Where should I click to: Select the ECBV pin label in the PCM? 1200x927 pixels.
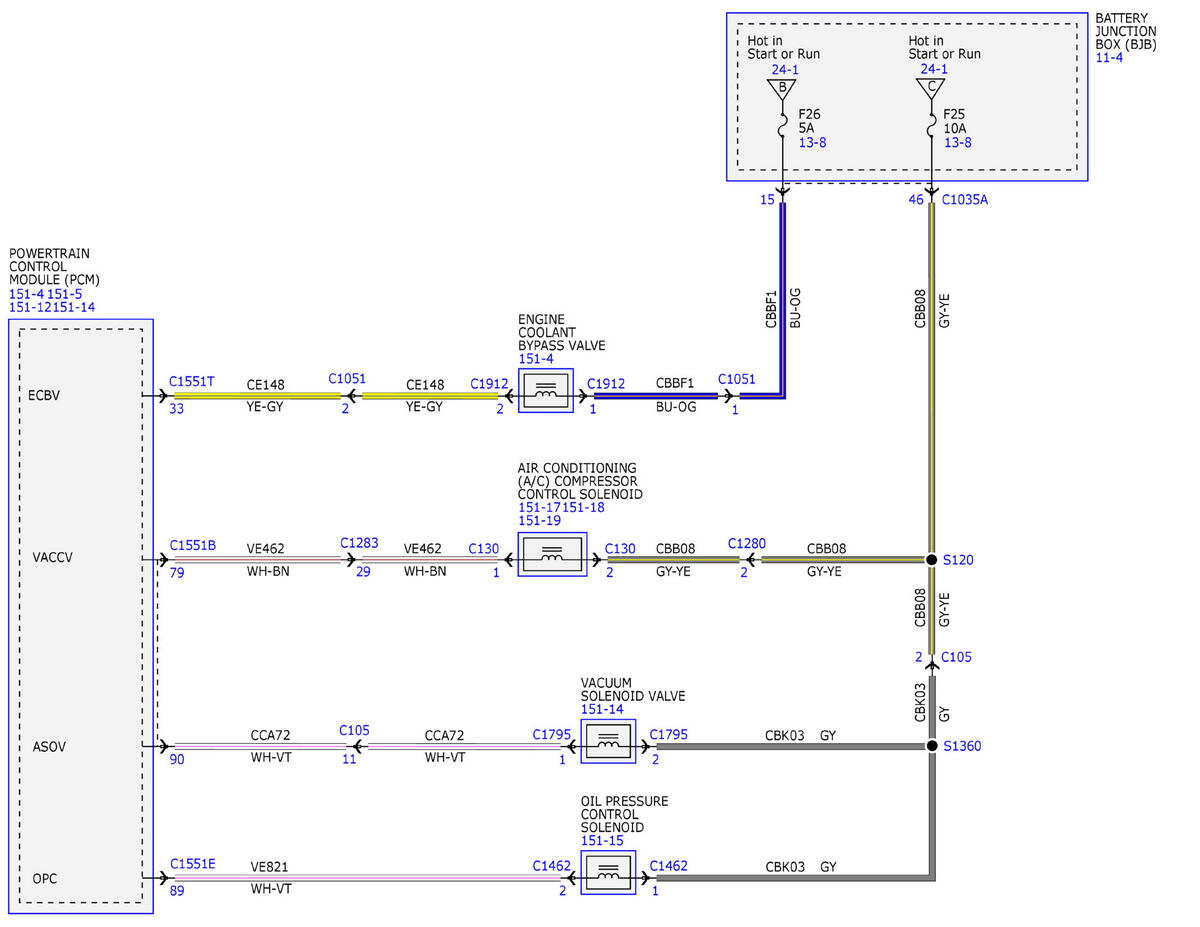coord(45,396)
